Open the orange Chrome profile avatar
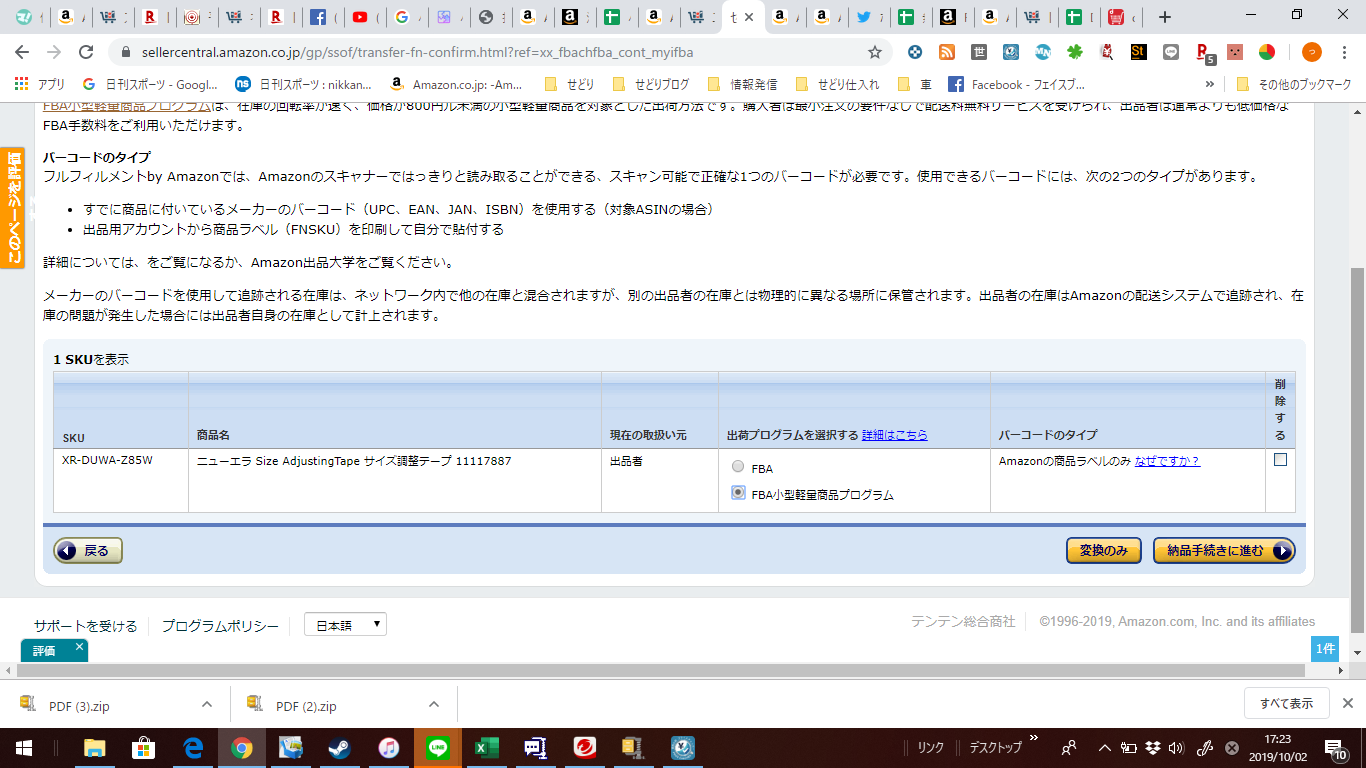The width and height of the screenshot is (1366, 768). (1311, 52)
